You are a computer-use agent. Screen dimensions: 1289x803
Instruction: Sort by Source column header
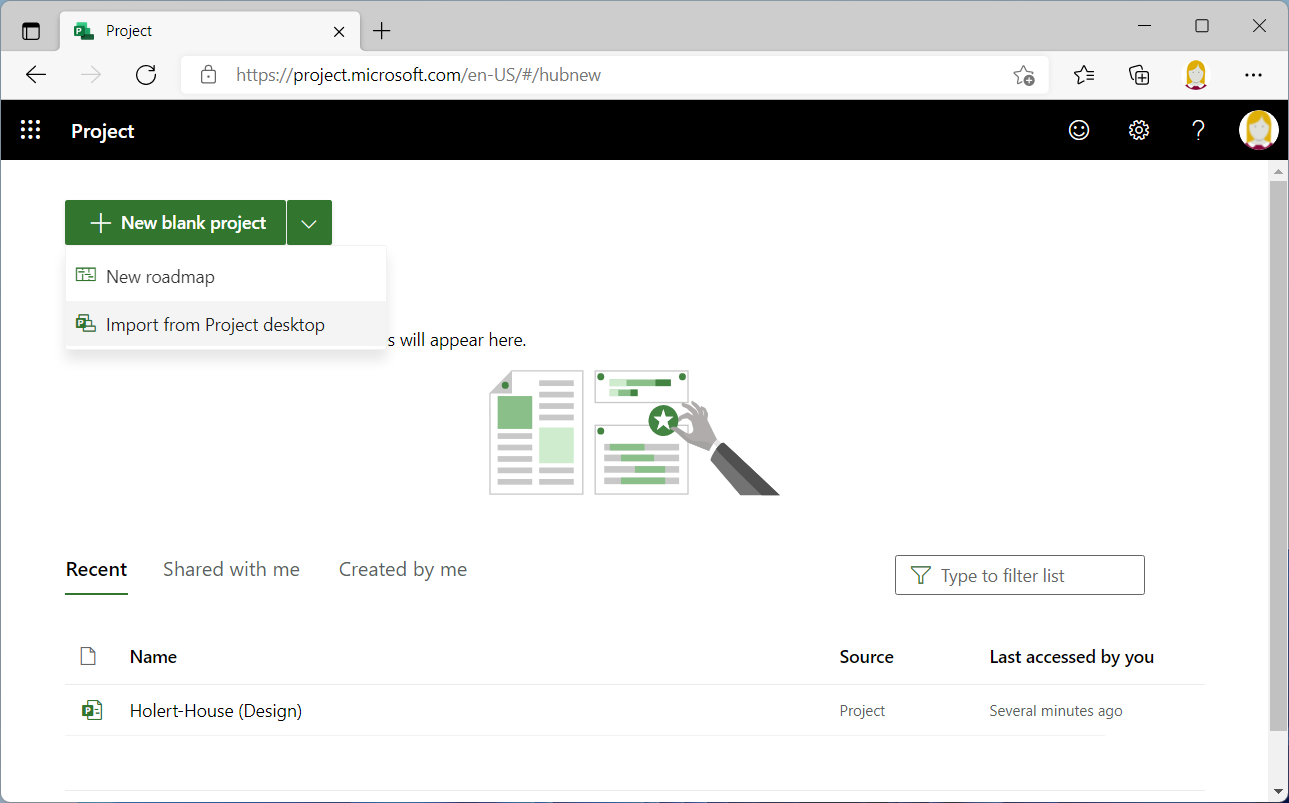coord(866,657)
